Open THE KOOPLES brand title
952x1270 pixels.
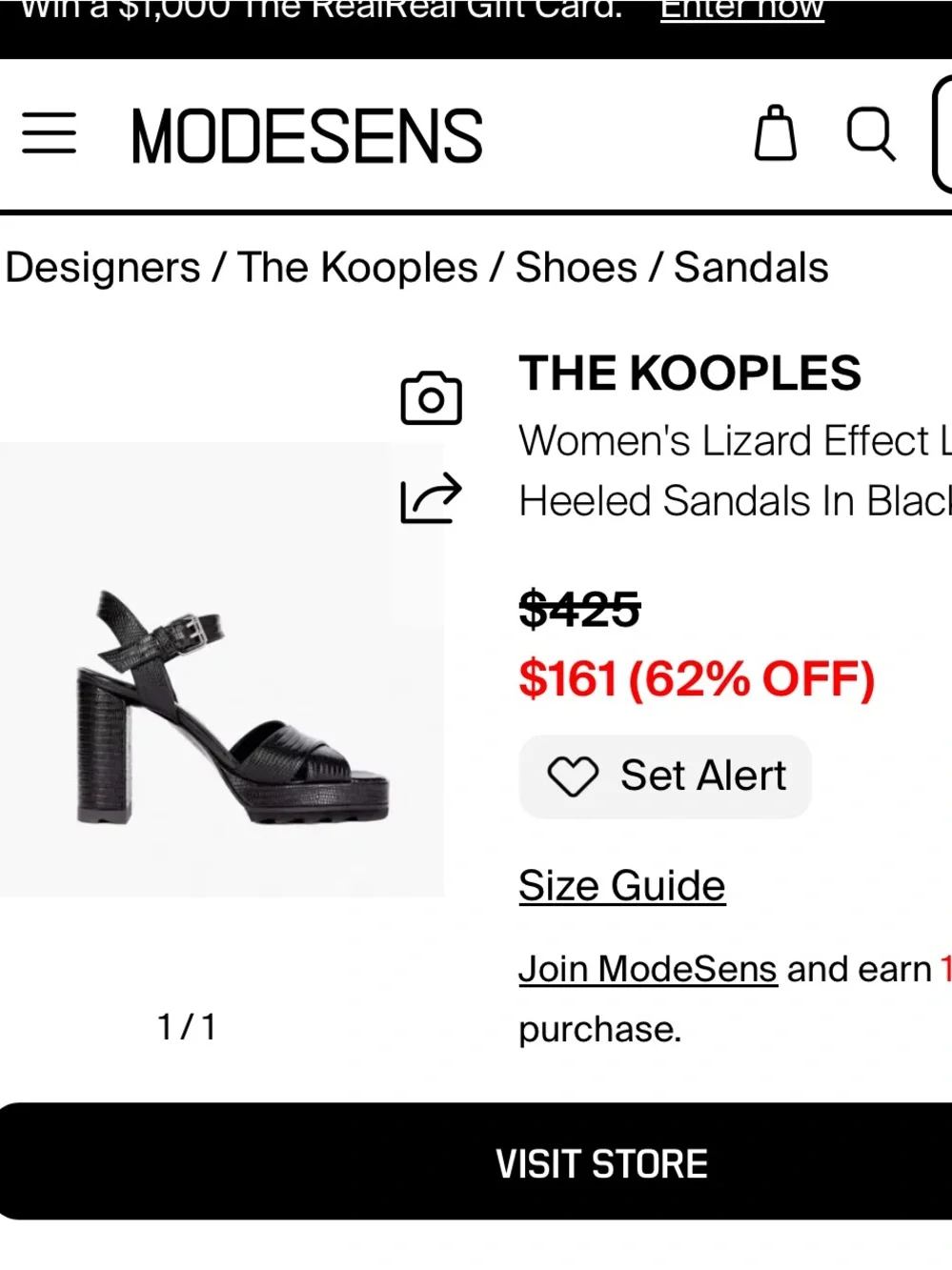point(690,373)
